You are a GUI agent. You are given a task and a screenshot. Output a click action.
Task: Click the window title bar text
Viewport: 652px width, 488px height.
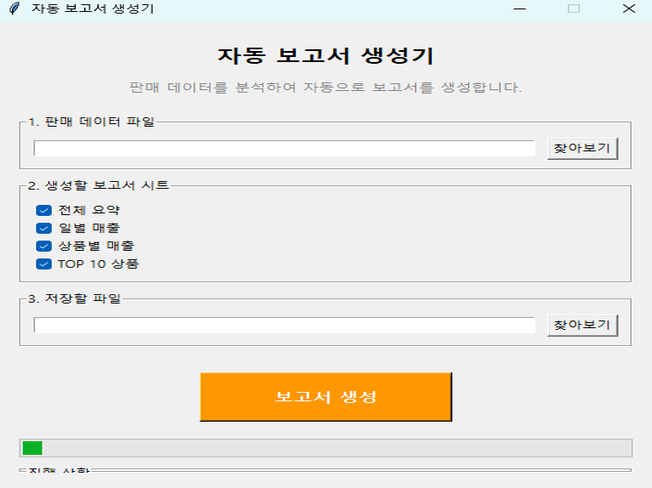click(x=92, y=8)
